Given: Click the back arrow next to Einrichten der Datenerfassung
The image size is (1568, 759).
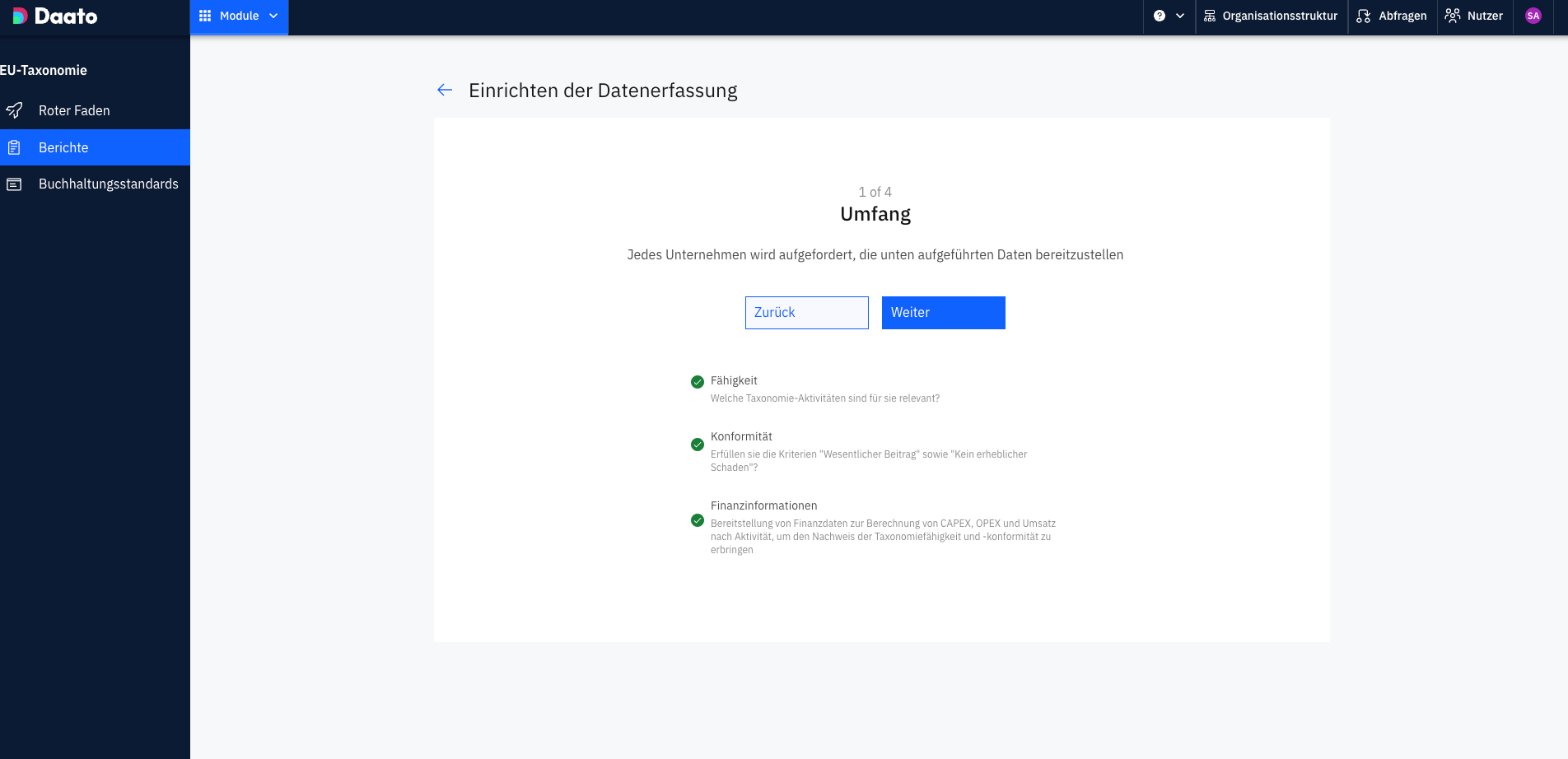Looking at the screenshot, I should pos(445,90).
